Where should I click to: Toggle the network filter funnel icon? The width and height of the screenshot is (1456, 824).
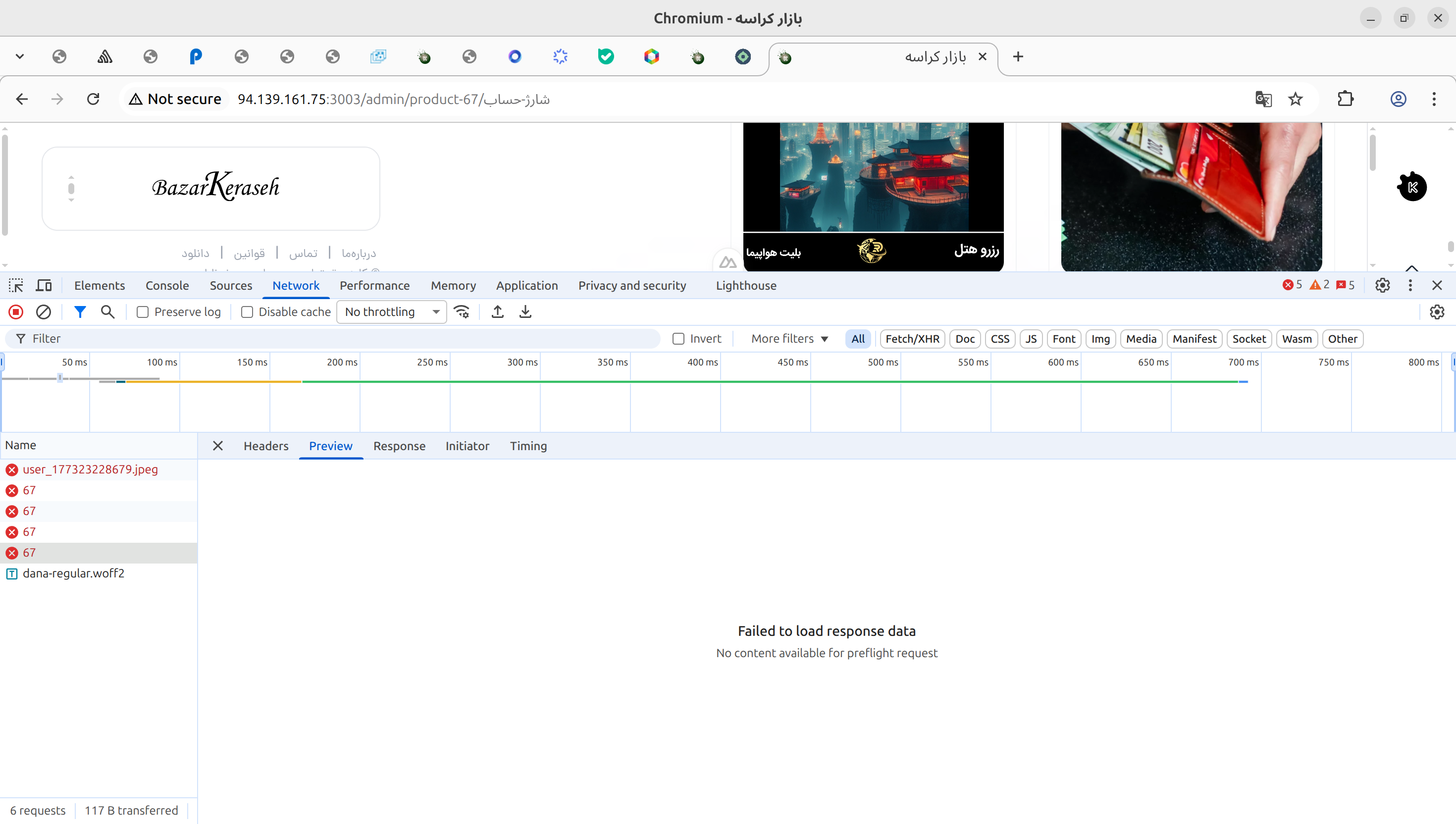click(x=80, y=312)
